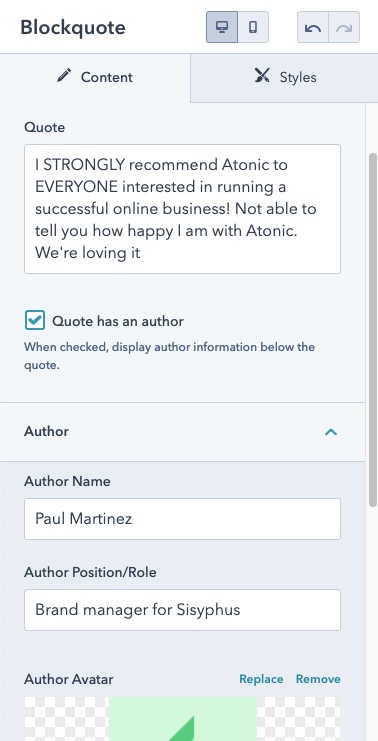
Task: Edit the Author Position/Role field
Action: (182, 610)
